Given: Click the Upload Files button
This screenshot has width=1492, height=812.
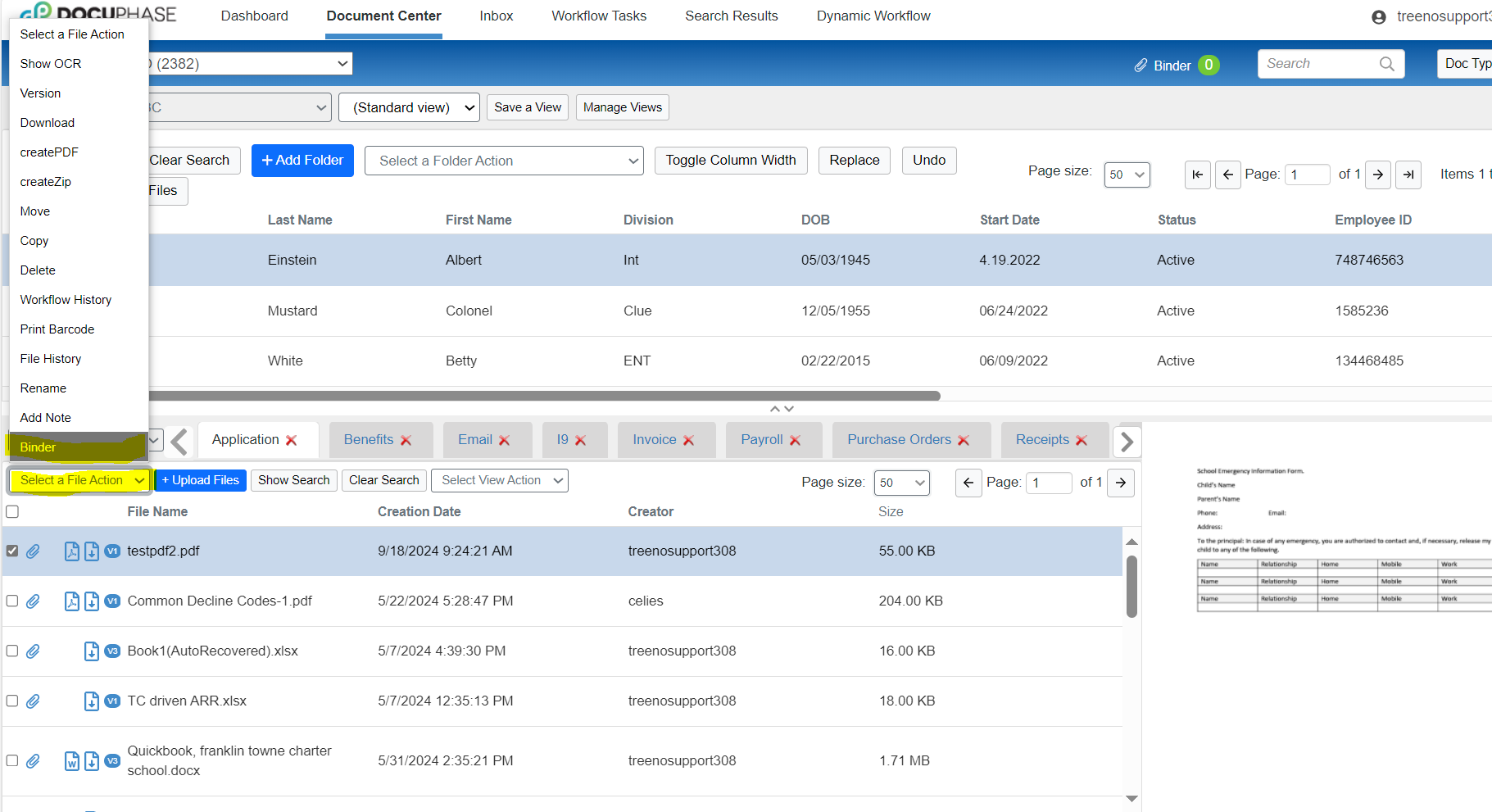Looking at the screenshot, I should pos(201,481).
